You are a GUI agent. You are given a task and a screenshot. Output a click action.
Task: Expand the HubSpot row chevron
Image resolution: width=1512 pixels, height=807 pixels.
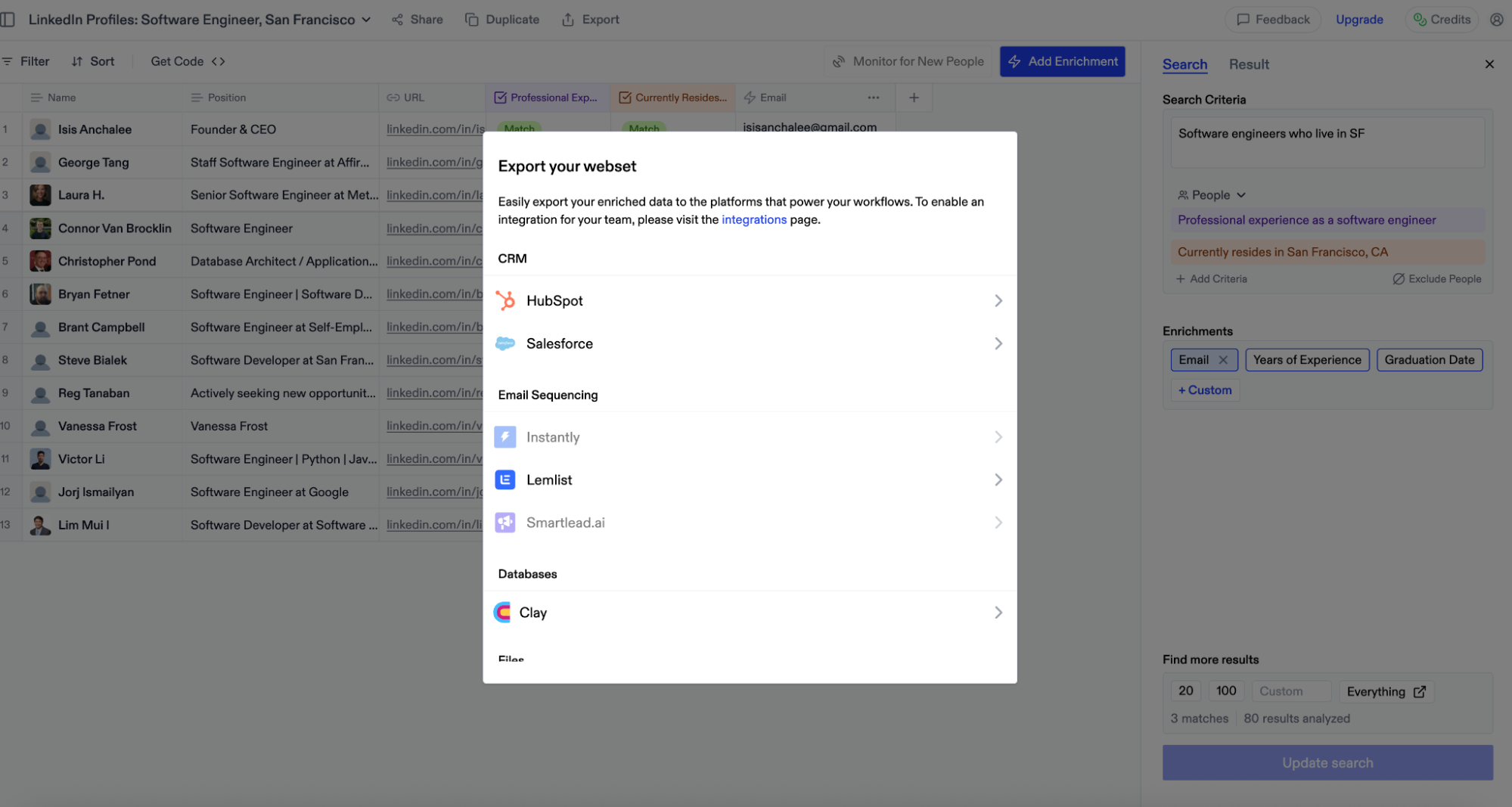(998, 300)
